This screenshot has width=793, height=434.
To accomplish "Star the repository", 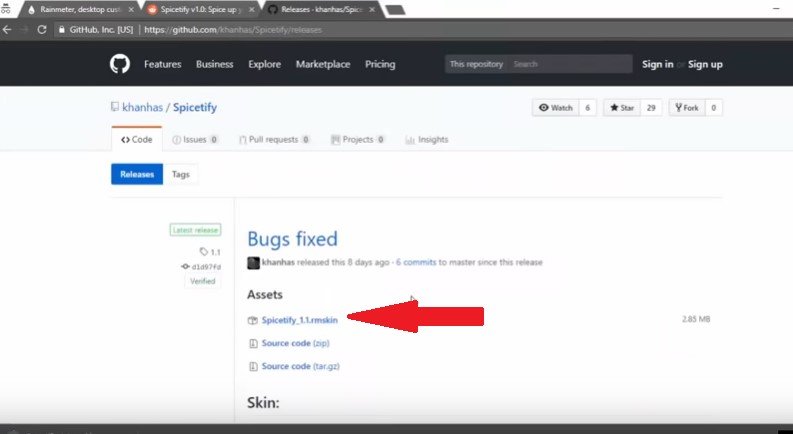I will tap(622, 108).
